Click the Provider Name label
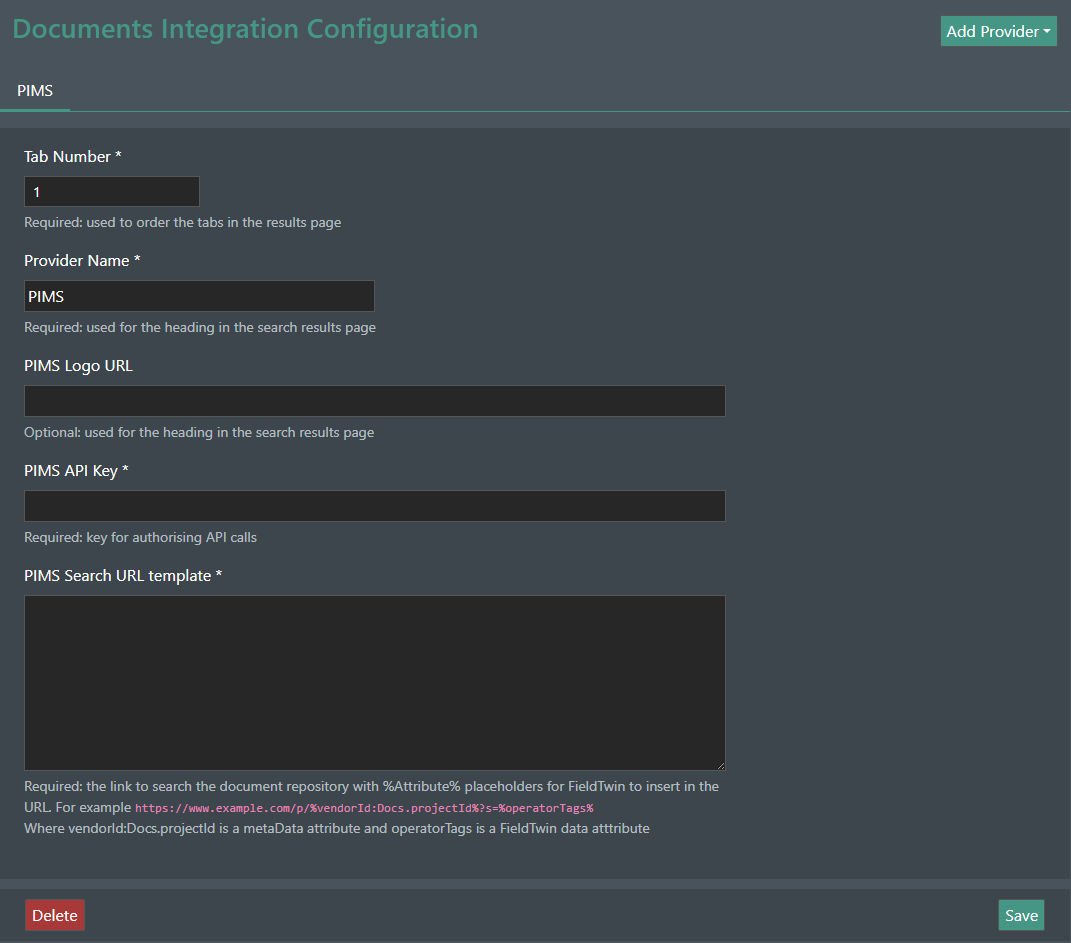Screen dimensions: 1071x943 pos(82,260)
